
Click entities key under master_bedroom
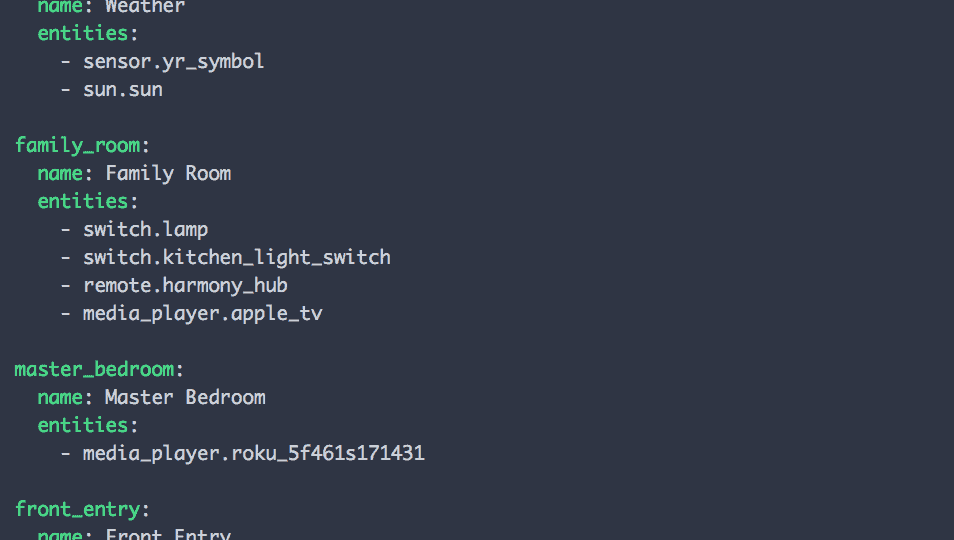pos(83,426)
